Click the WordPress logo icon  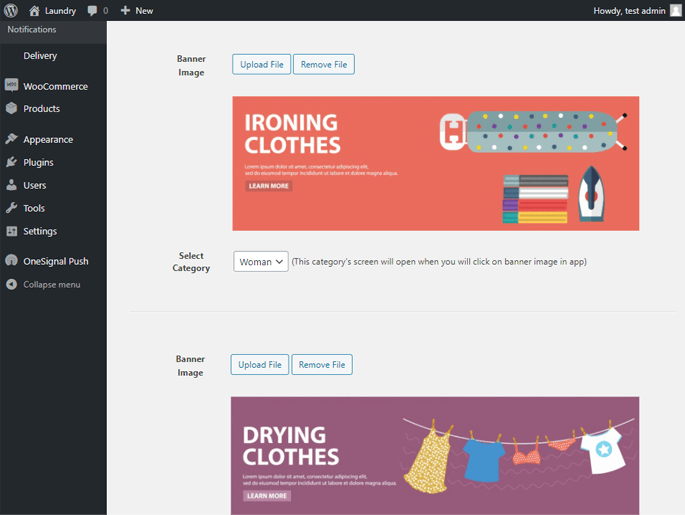pos(10,10)
